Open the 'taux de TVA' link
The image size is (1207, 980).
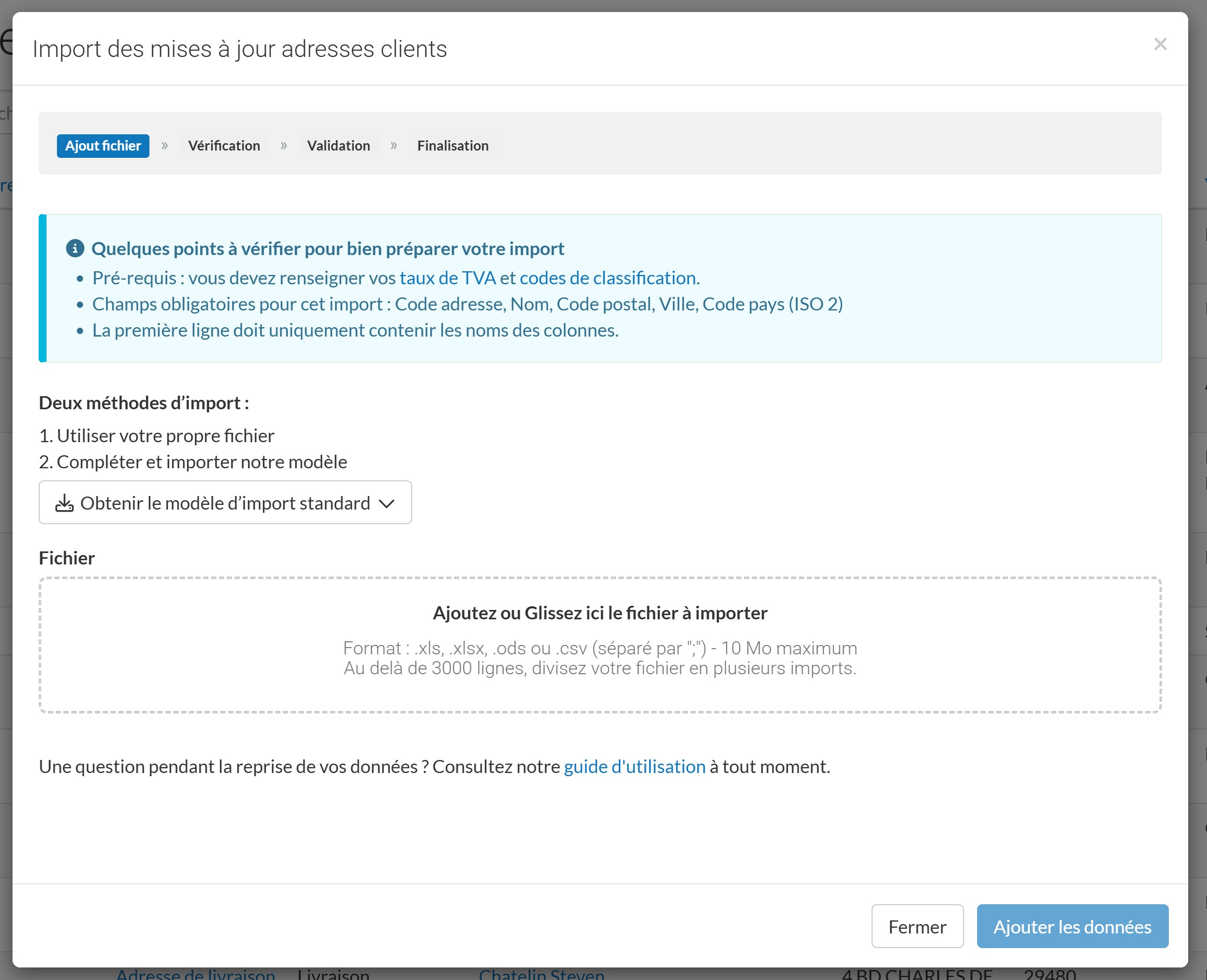point(447,278)
